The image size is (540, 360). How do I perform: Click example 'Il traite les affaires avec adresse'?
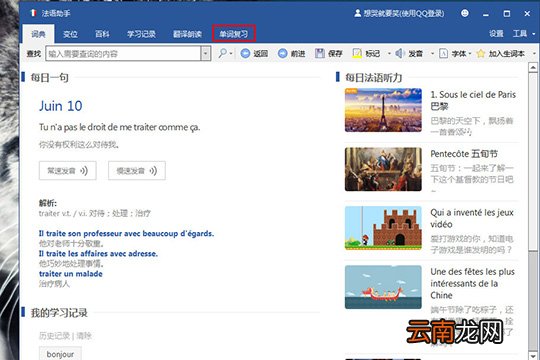coord(98,254)
